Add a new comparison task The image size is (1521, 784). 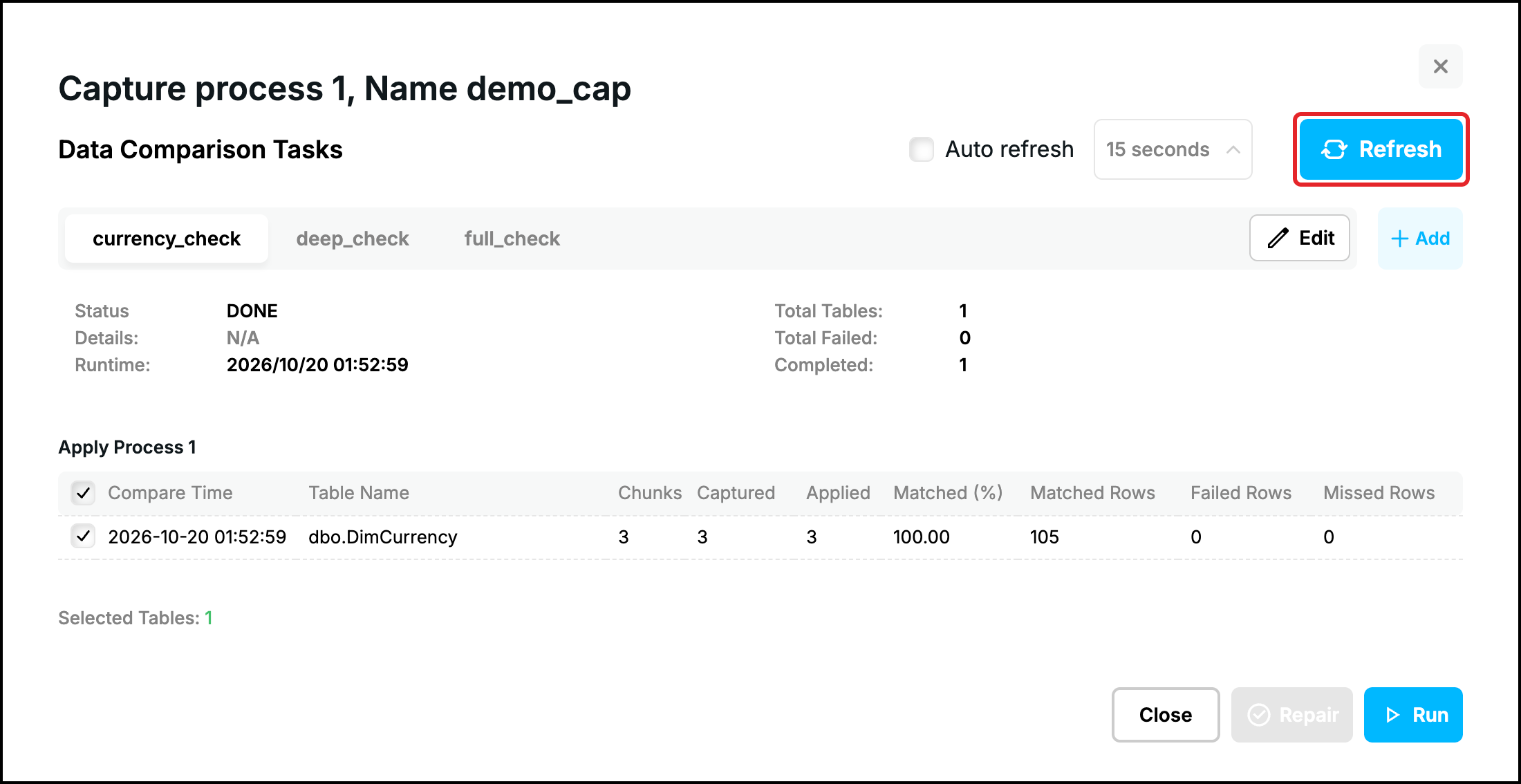coord(1420,239)
